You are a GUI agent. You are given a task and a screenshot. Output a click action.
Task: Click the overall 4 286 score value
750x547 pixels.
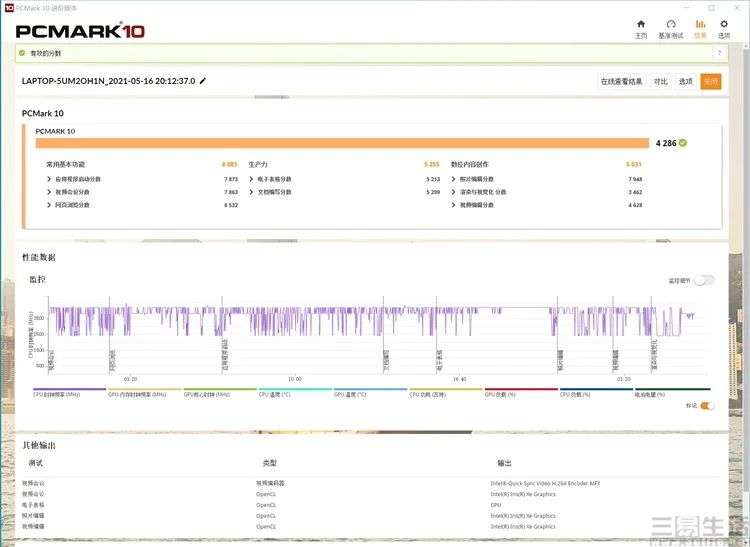[666, 143]
